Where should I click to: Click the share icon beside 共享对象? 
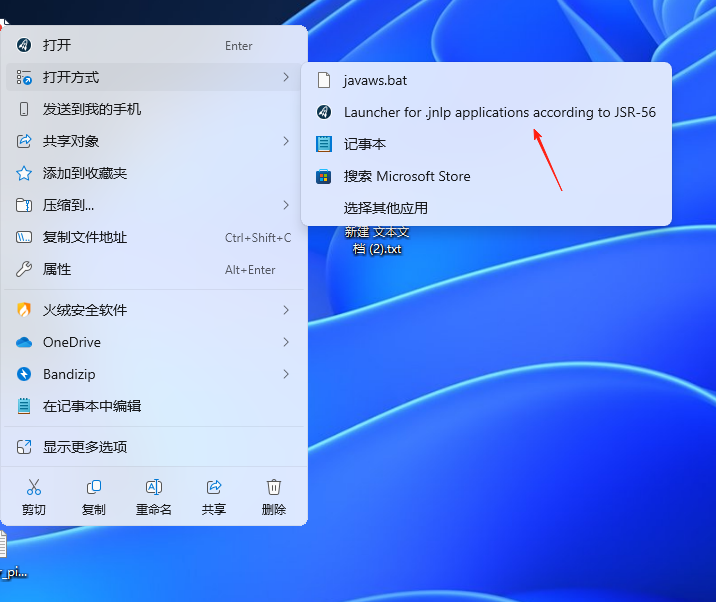click(x=24, y=141)
